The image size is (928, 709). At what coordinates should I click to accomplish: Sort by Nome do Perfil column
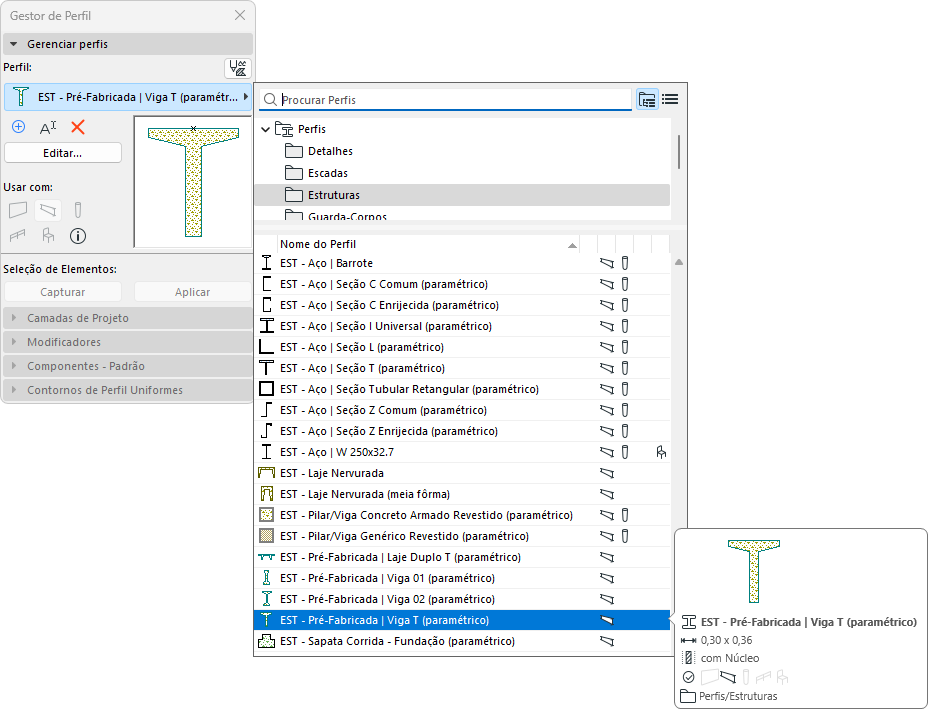pos(428,244)
